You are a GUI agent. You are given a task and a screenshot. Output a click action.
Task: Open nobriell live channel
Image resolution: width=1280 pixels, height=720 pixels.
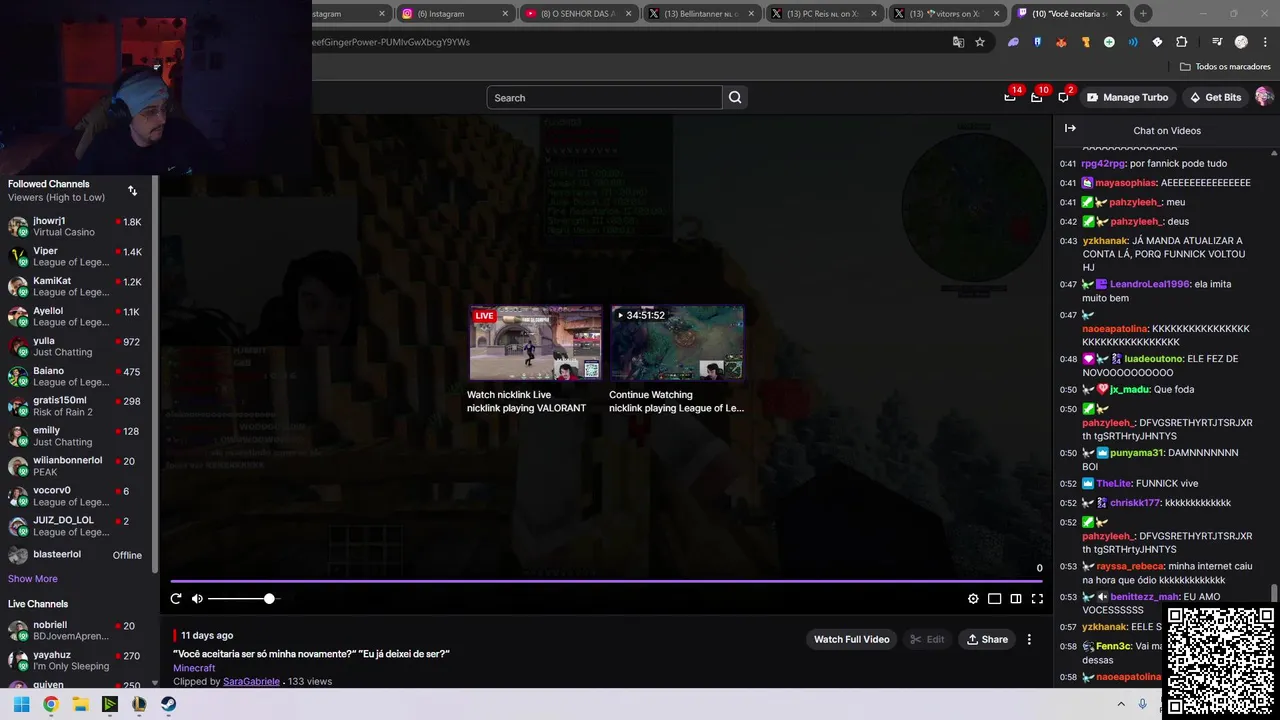click(x=76, y=631)
